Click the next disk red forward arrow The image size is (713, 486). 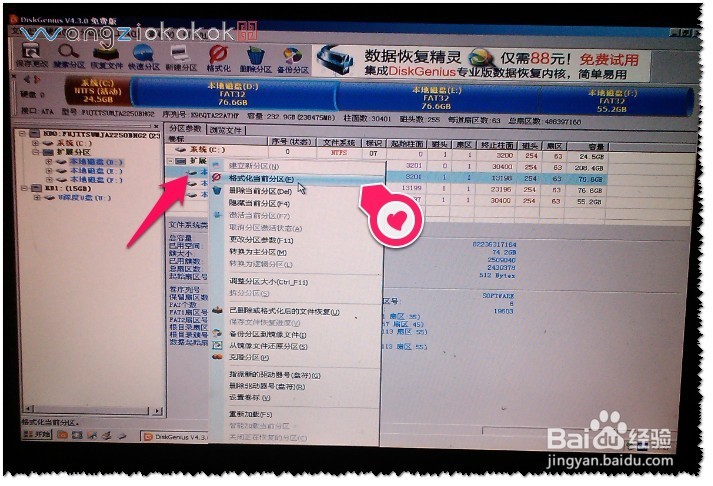pyautogui.click(x=37, y=80)
